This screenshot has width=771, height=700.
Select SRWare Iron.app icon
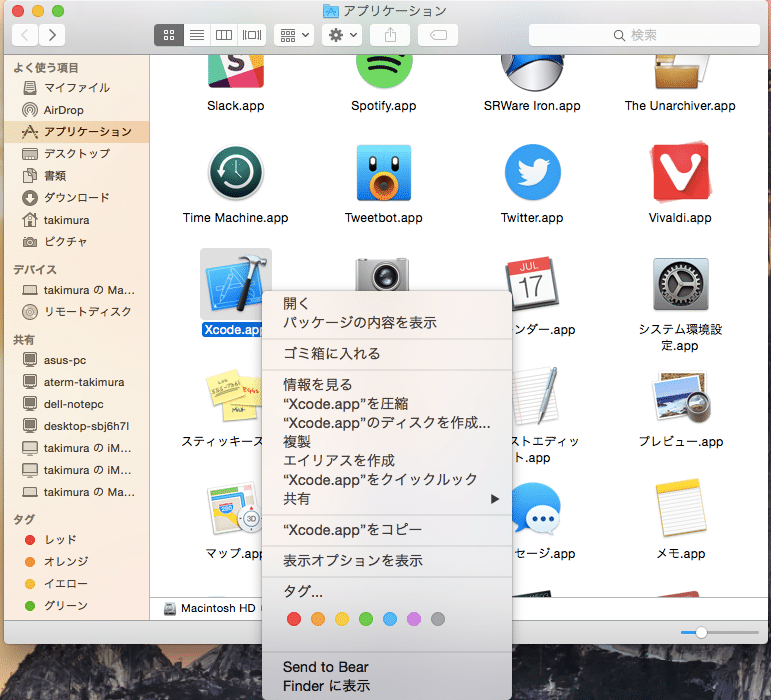532,73
